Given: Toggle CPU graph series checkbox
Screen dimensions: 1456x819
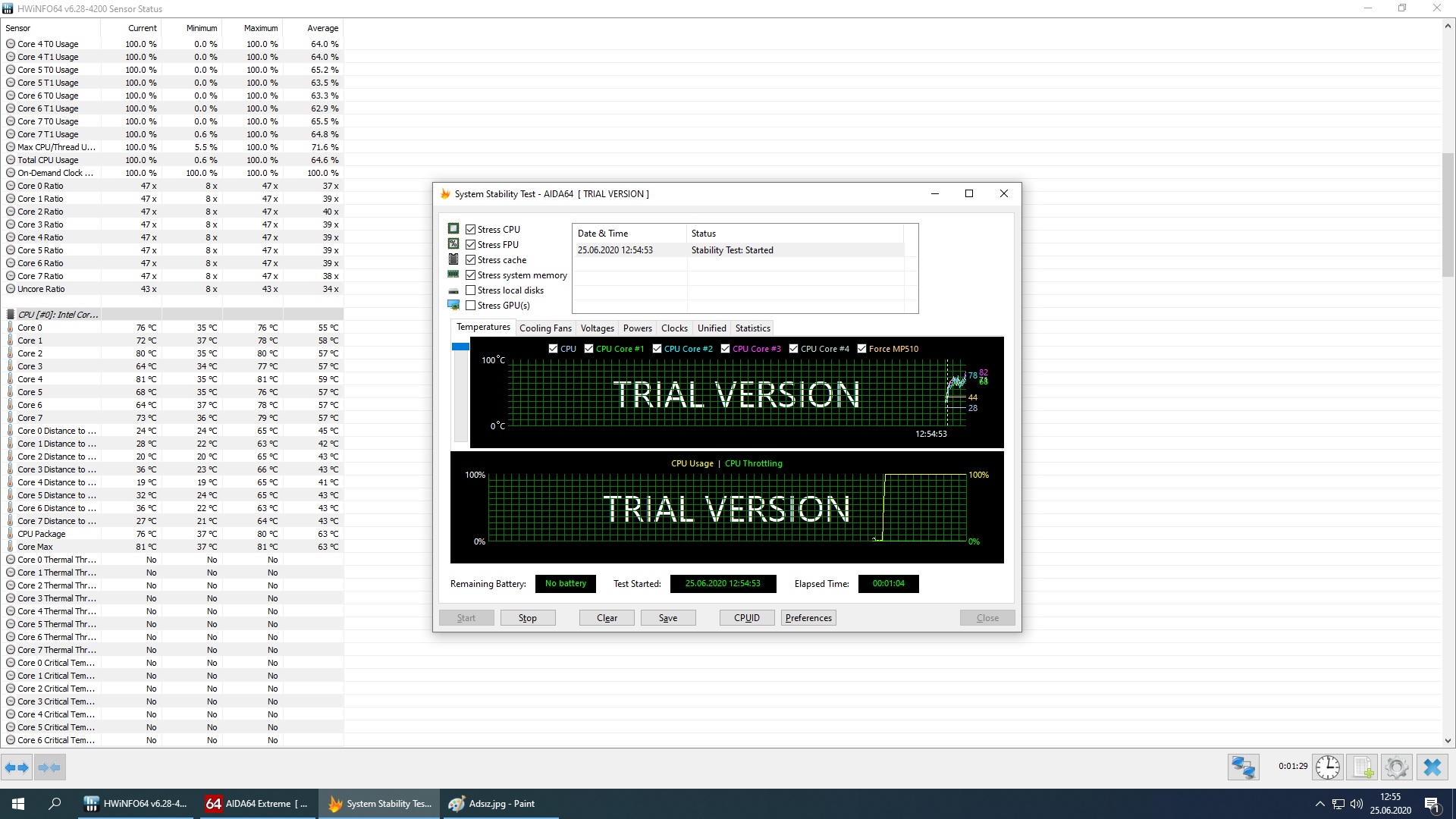Looking at the screenshot, I should (553, 349).
